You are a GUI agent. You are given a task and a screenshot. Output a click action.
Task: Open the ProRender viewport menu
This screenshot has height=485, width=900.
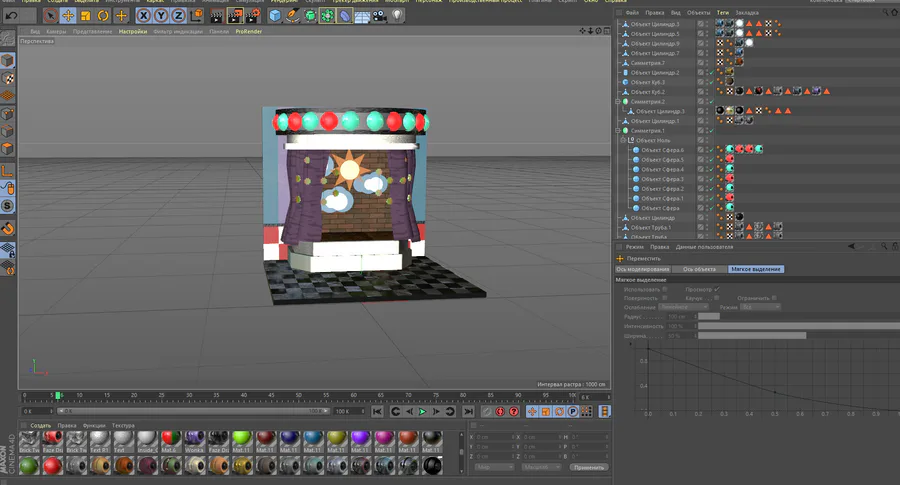click(249, 32)
